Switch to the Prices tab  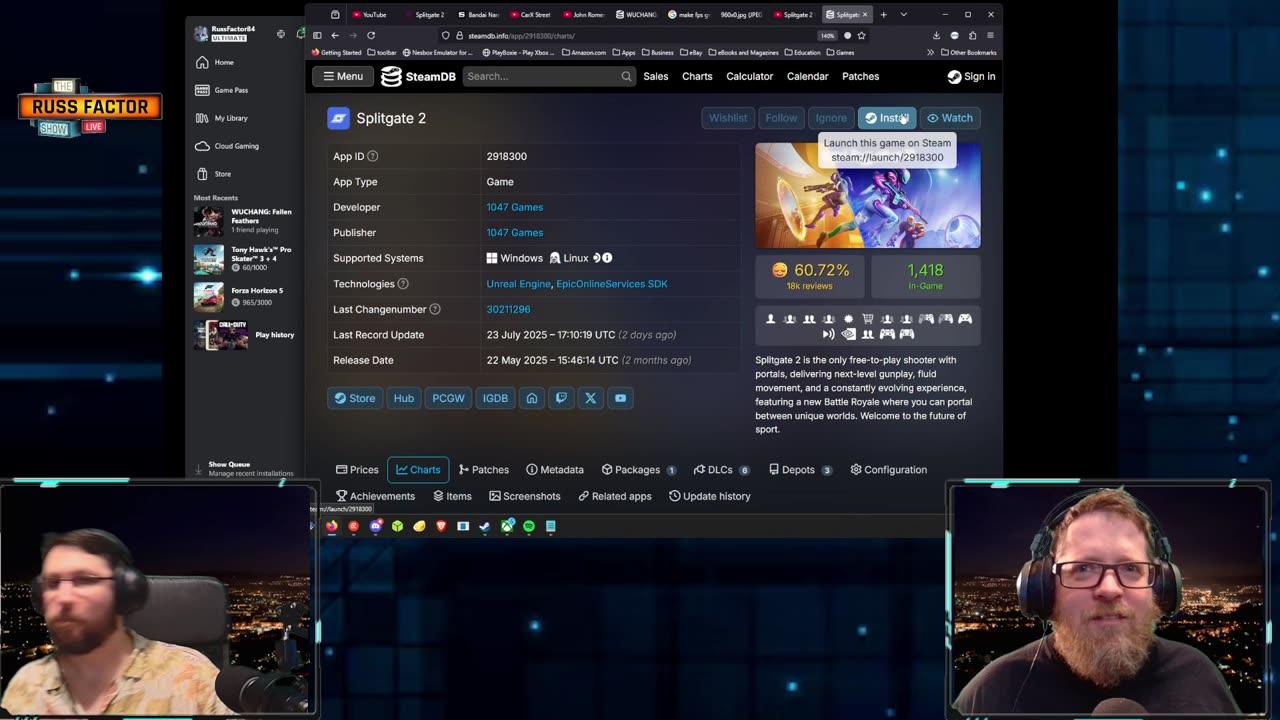(357, 470)
